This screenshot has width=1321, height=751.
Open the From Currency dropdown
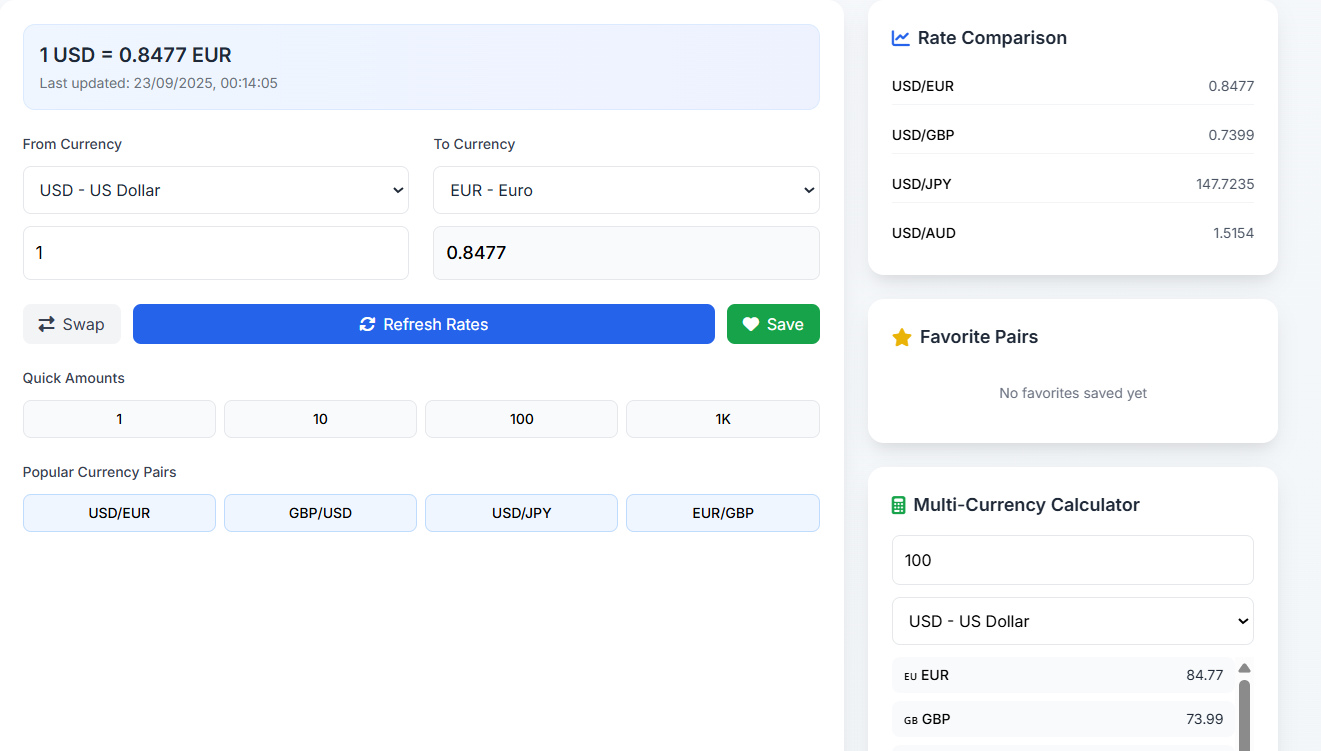point(216,190)
